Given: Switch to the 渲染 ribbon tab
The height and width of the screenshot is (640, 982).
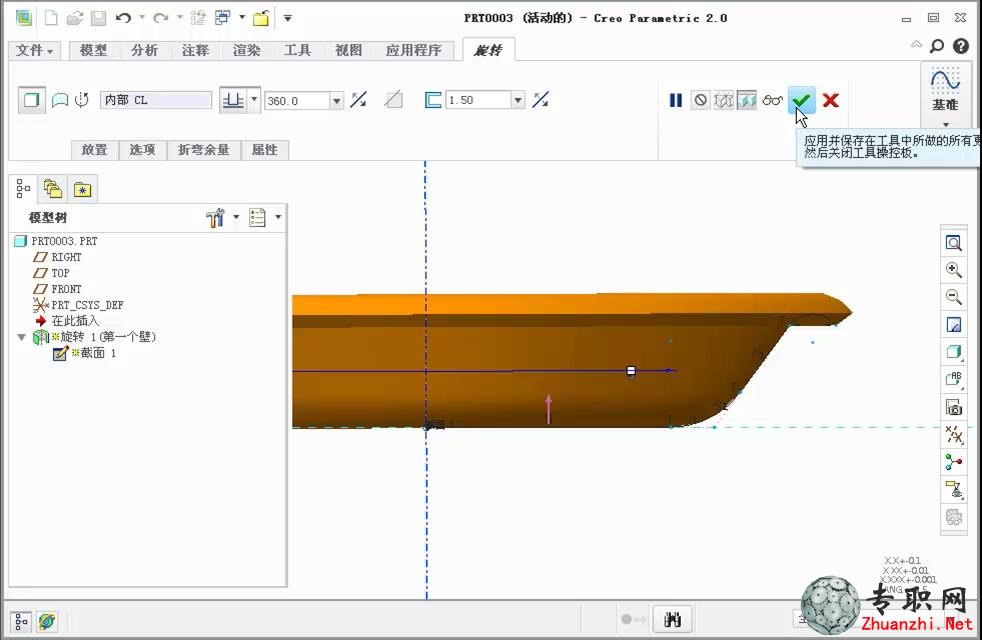Looking at the screenshot, I should point(247,50).
